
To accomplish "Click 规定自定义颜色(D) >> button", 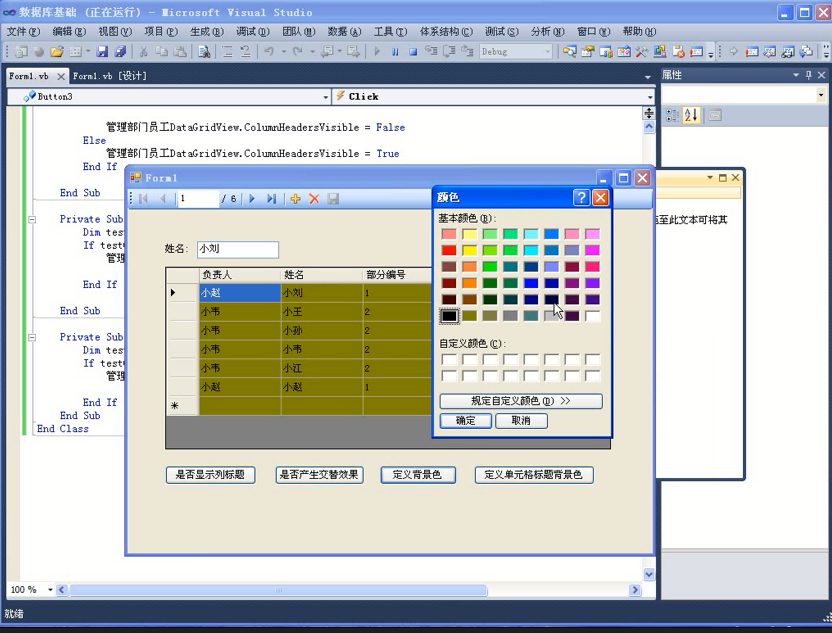I will click(521, 401).
